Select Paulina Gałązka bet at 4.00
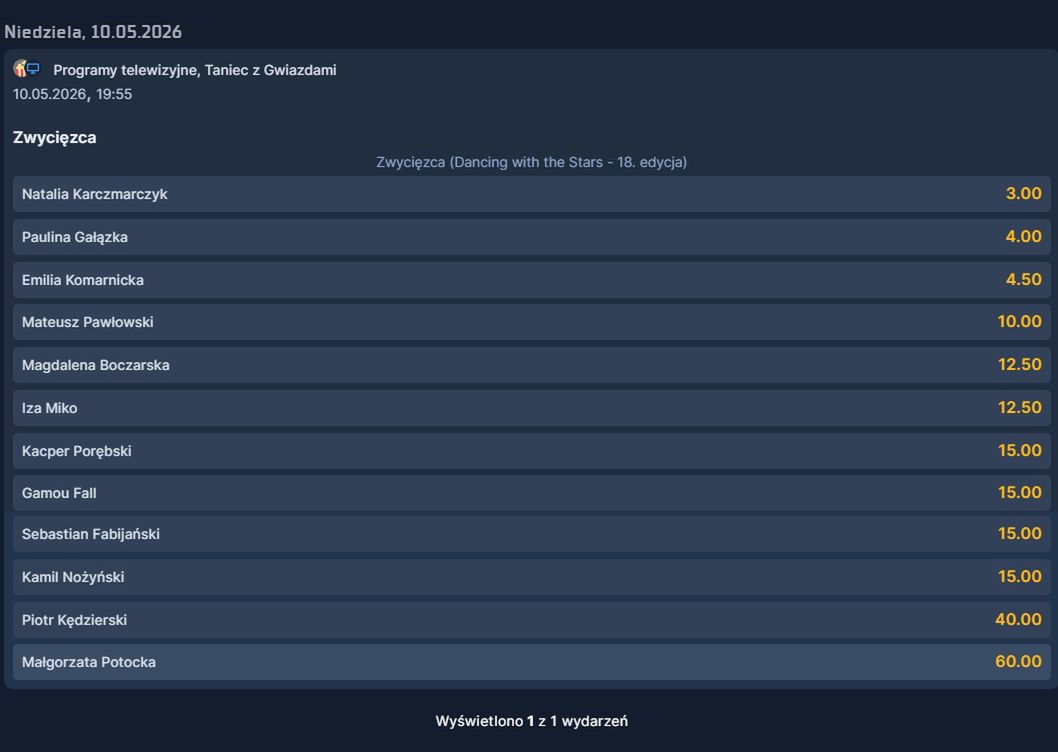Viewport: 1058px width, 752px height. point(532,237)
